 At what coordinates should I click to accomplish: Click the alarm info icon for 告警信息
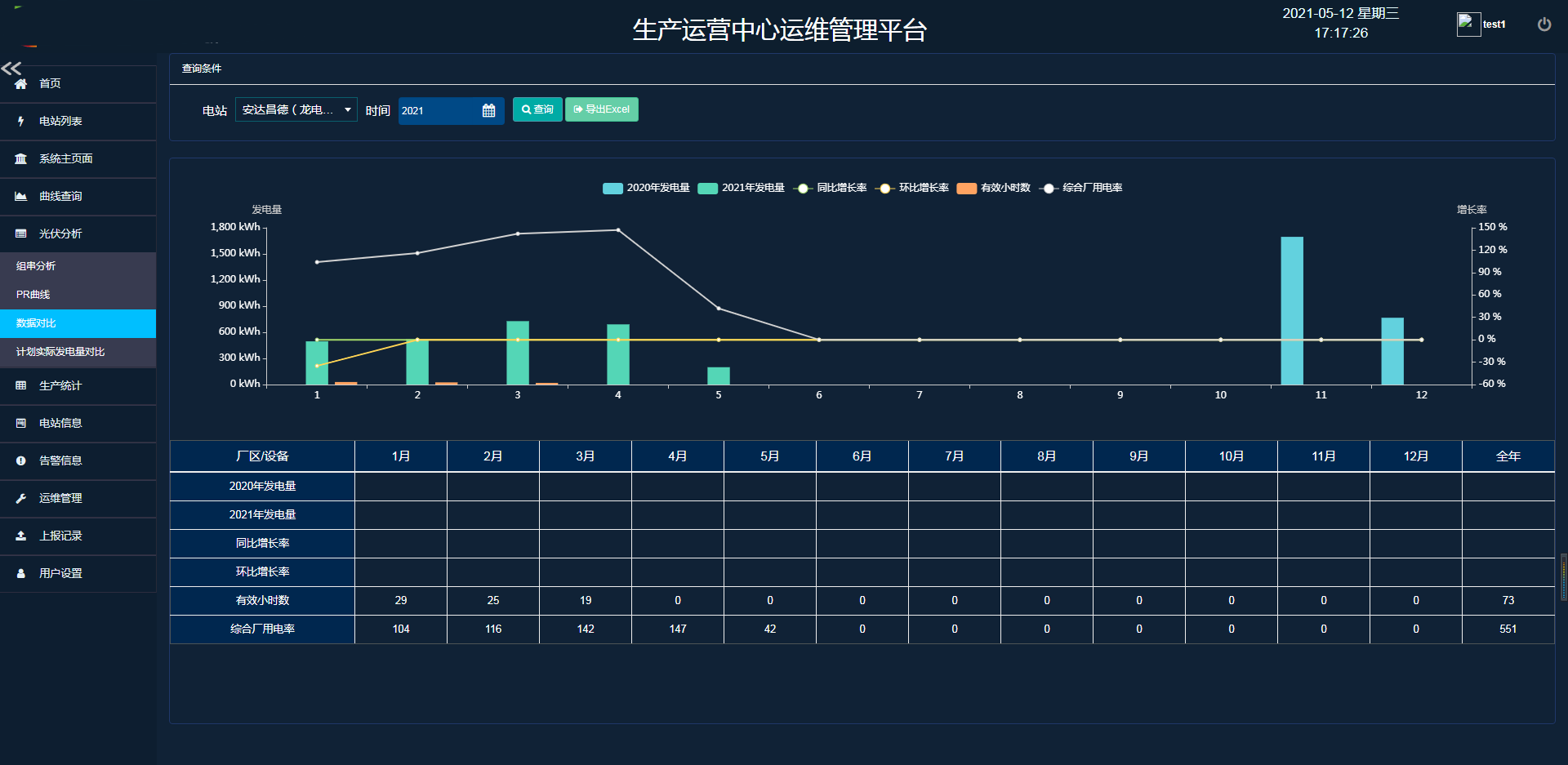(21, 461)
